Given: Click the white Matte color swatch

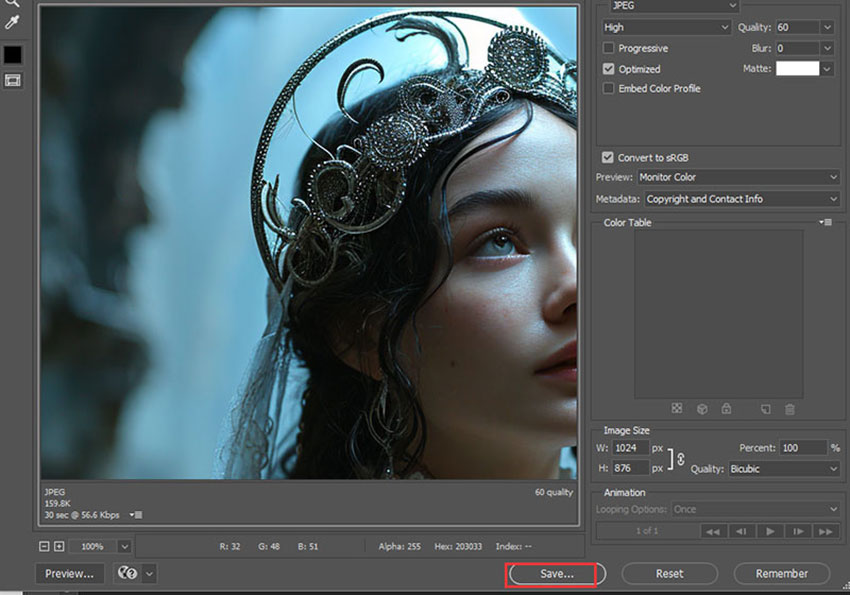Looking at the screenshot, I should tap(797, 69).
